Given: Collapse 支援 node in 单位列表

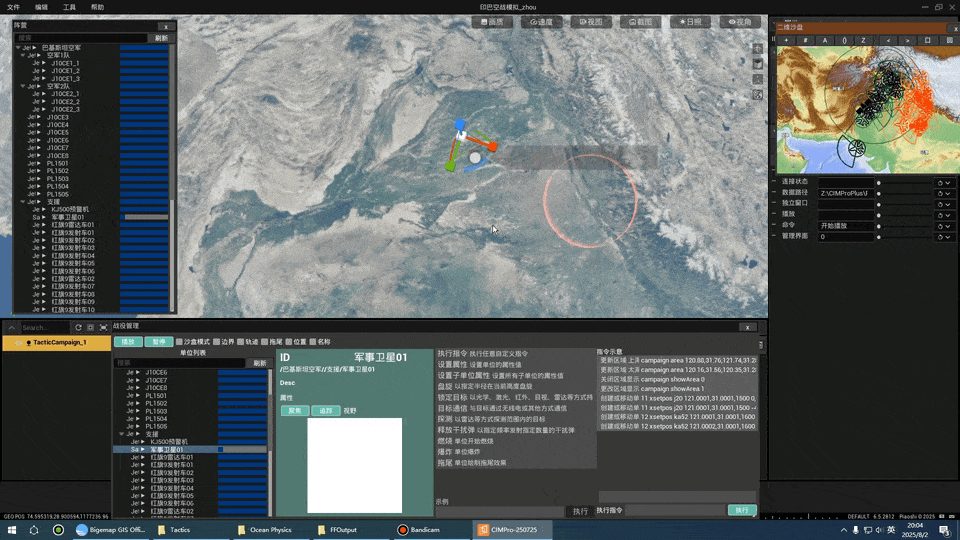Looking at the screenshot, I should tap(122, 433).
